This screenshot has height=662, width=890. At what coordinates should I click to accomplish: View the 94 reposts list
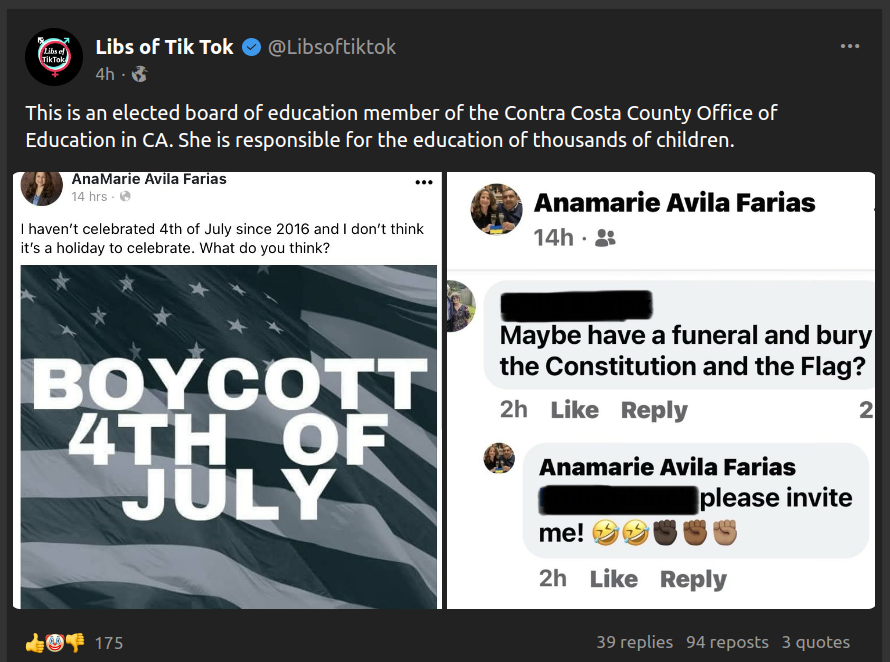pyautogui.click(x=727, y=642)
